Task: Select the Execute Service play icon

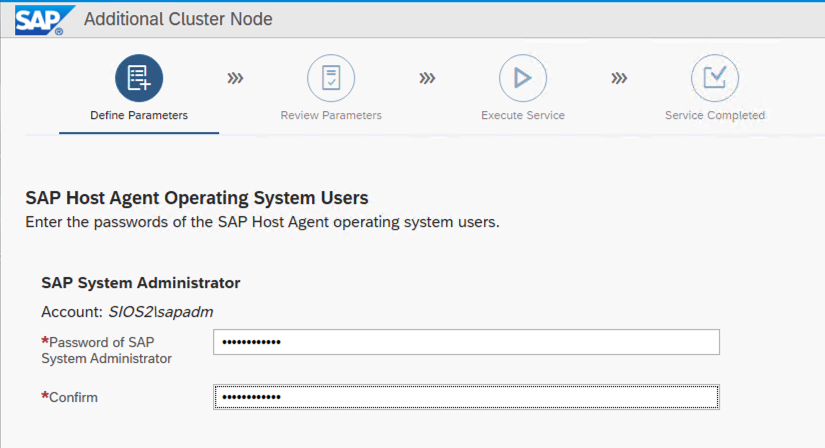Action: click(x=523, y=78)
